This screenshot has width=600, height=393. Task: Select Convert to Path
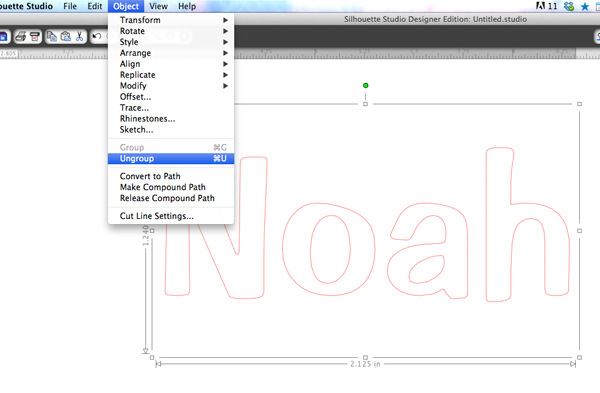pos(171,176)
